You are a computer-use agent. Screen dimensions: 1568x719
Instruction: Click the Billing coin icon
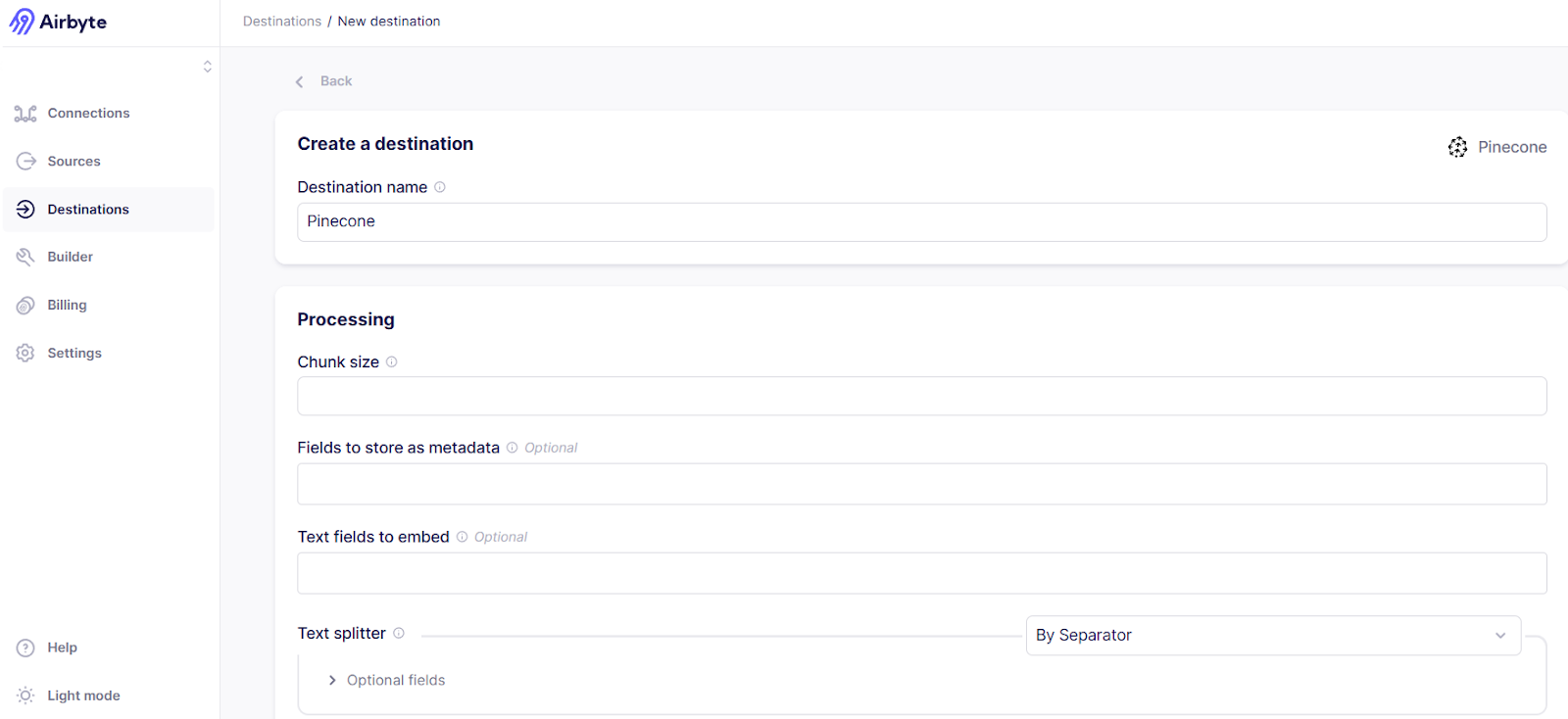click(x=25, y=306)
